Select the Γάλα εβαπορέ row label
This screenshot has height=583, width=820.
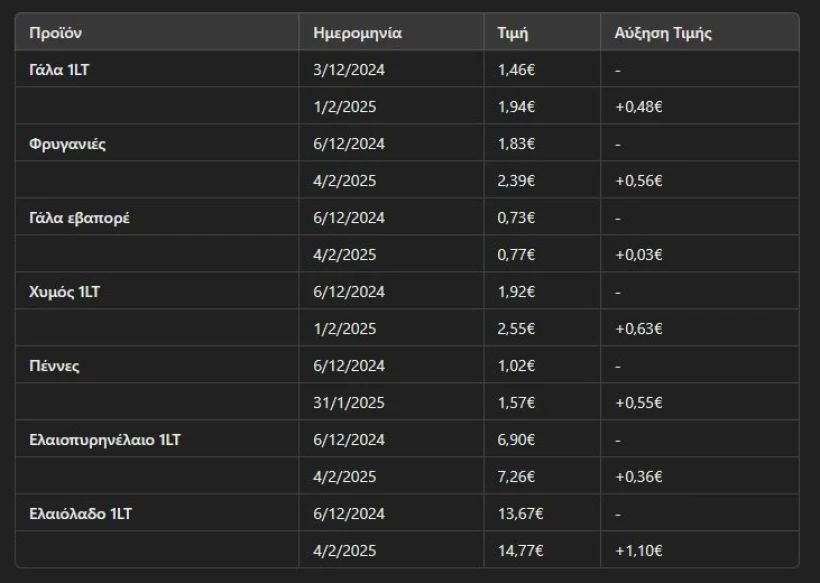[x=79, y=217]
